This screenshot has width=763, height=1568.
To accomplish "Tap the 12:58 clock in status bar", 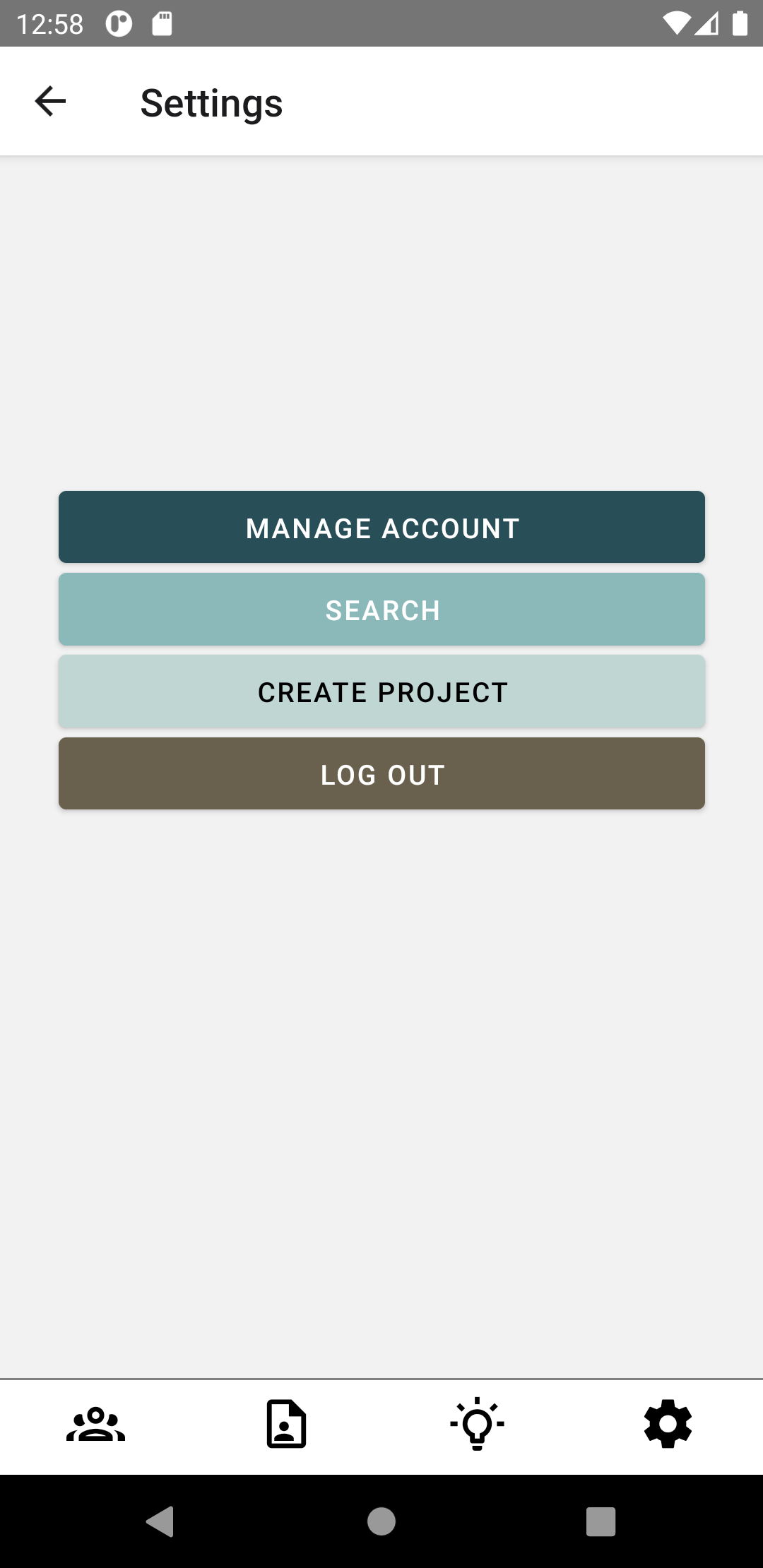I will pyautogui.click(x=49, y=24).
